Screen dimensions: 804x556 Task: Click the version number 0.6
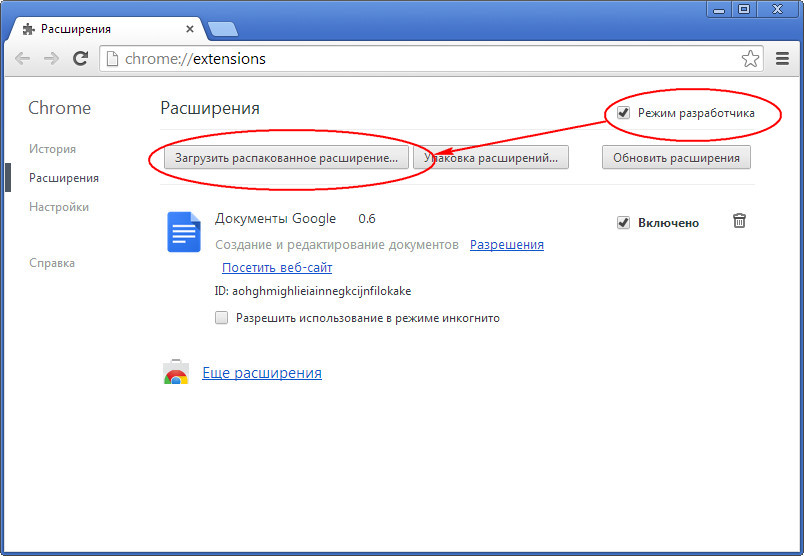pos(367,219)
